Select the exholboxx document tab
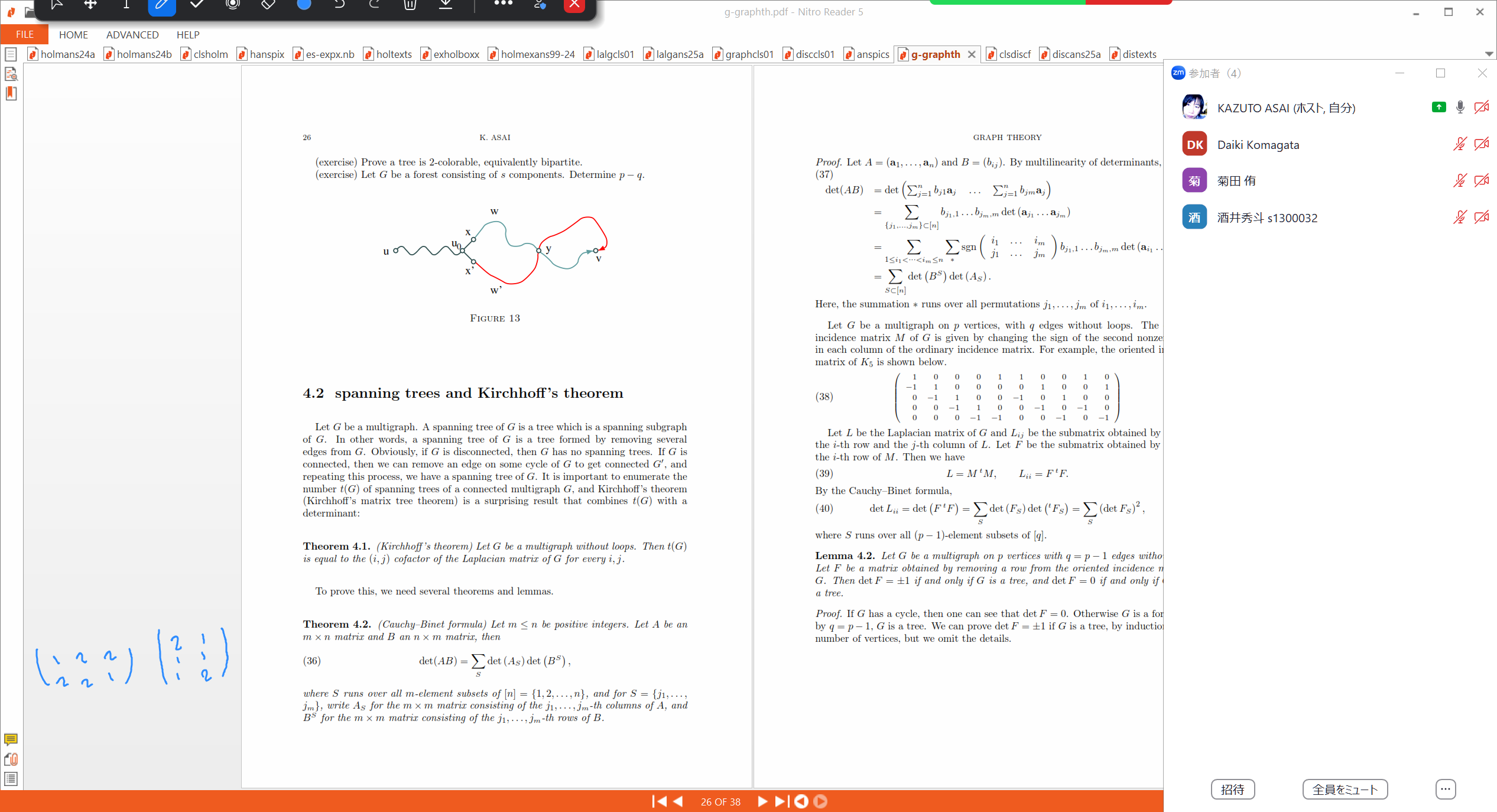 click(x=450, y=54)
